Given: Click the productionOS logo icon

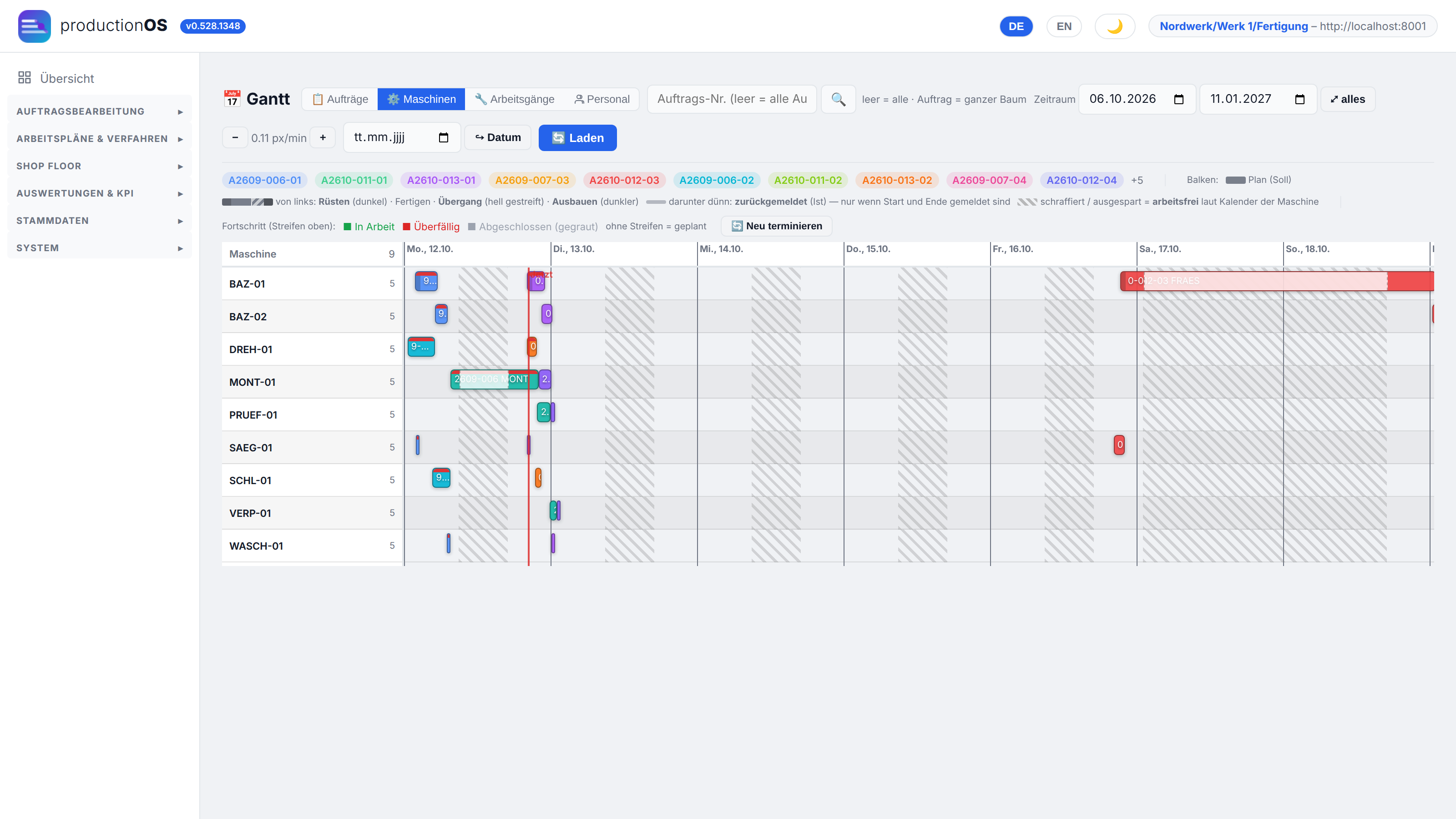Looking at the screenshot, I should [x=34, y=26].
